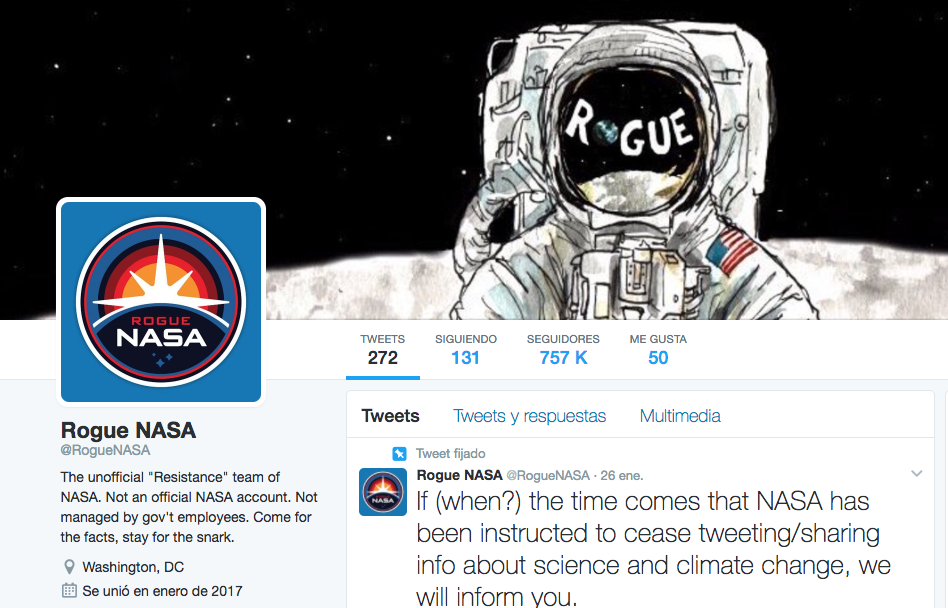Open the Siguiendo 131 list
The image size is (948, 608).
point(466,349)
